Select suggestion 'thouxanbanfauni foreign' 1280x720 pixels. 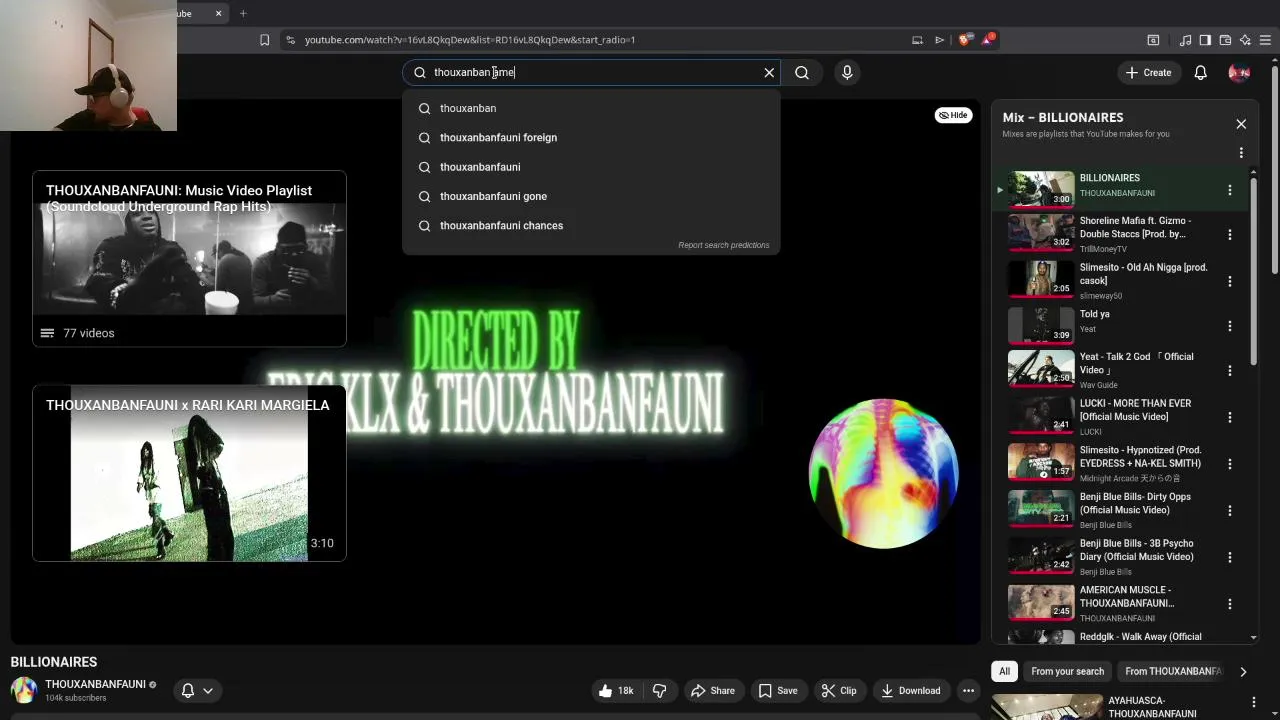tap(591, 137)
